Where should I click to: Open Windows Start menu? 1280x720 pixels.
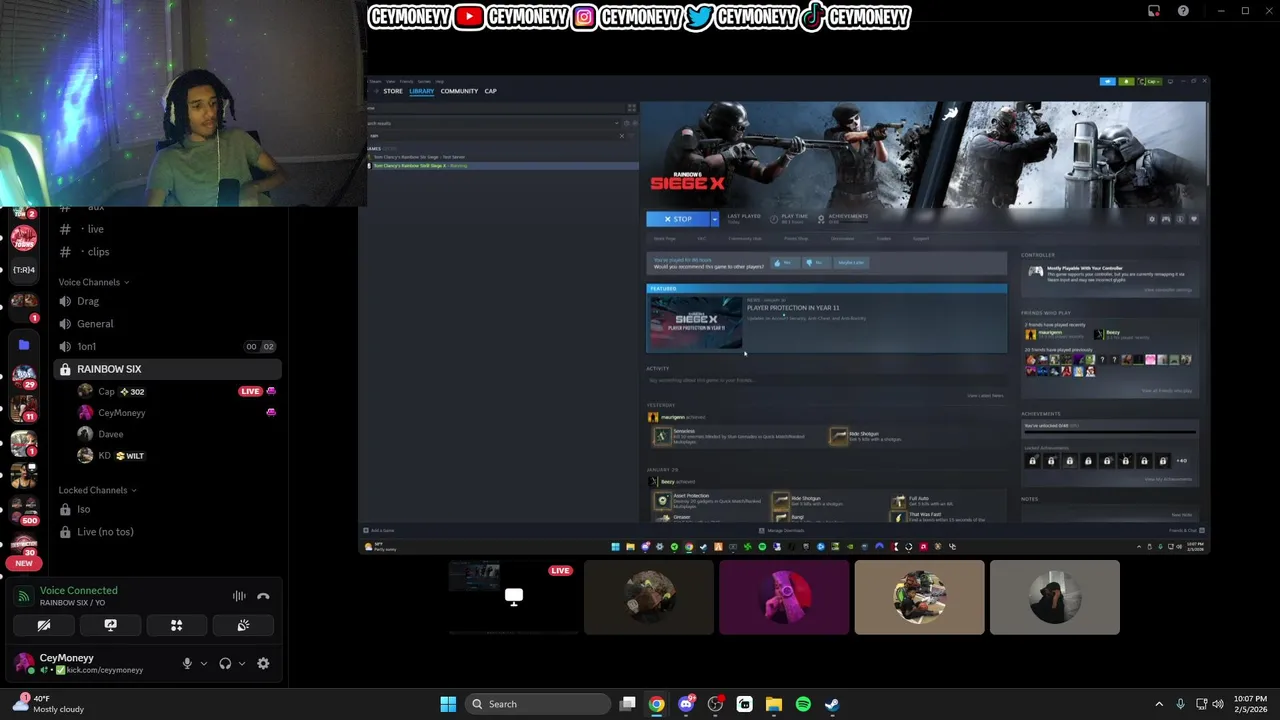click(448, 704)
